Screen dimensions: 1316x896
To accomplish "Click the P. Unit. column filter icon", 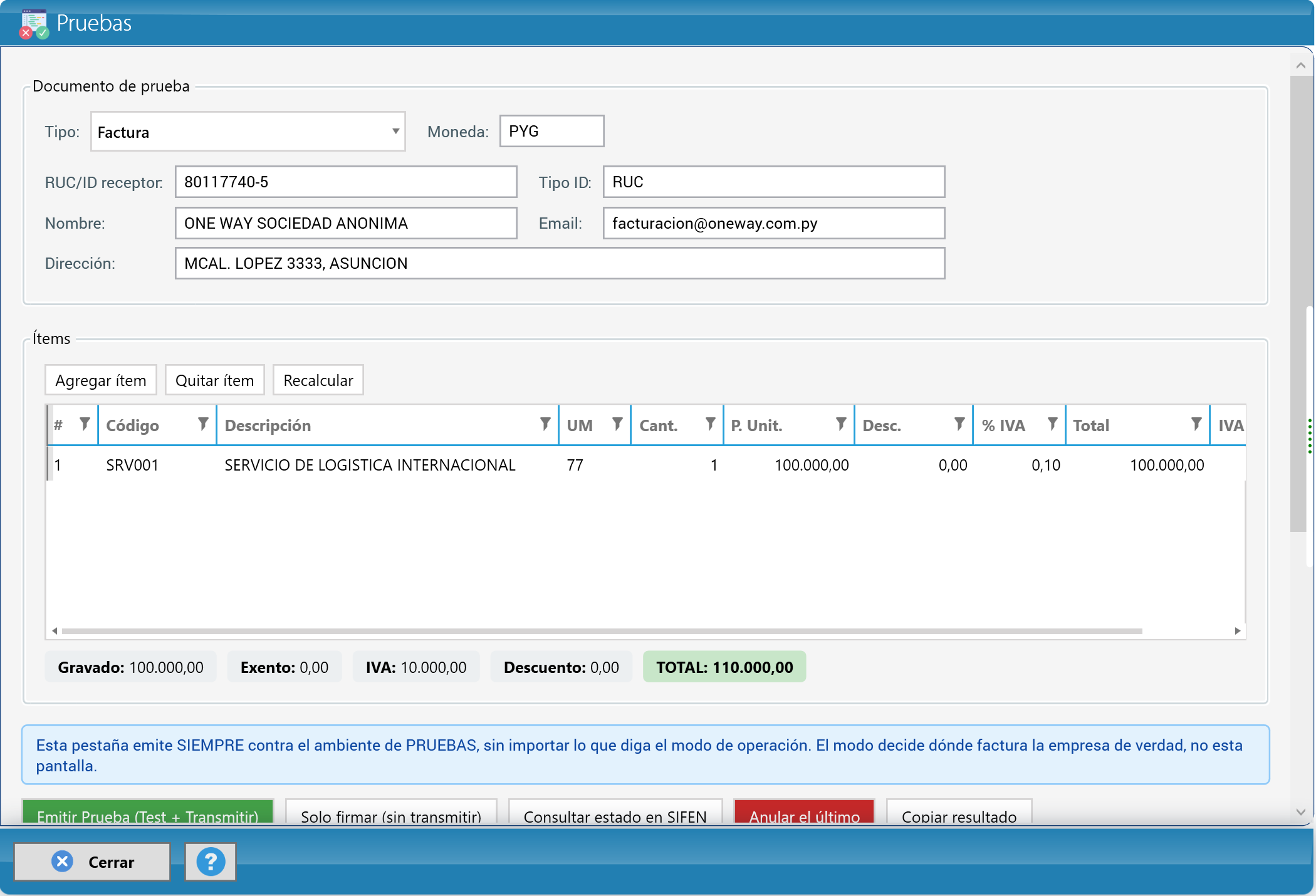I will click(841, 424).
